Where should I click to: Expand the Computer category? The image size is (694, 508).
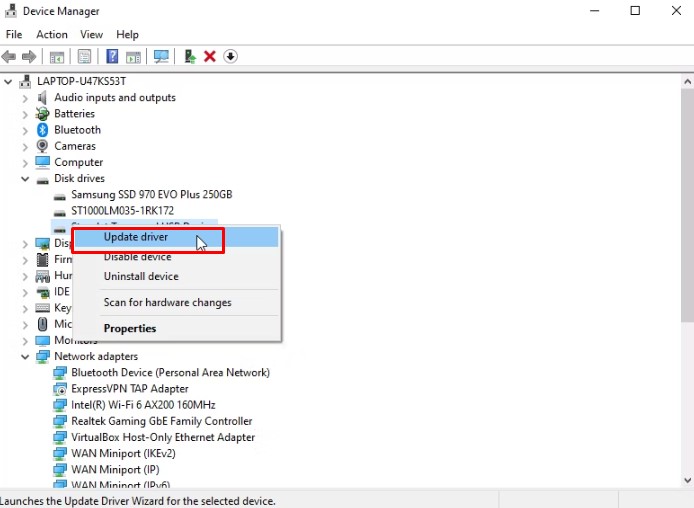tap(25, 162)
